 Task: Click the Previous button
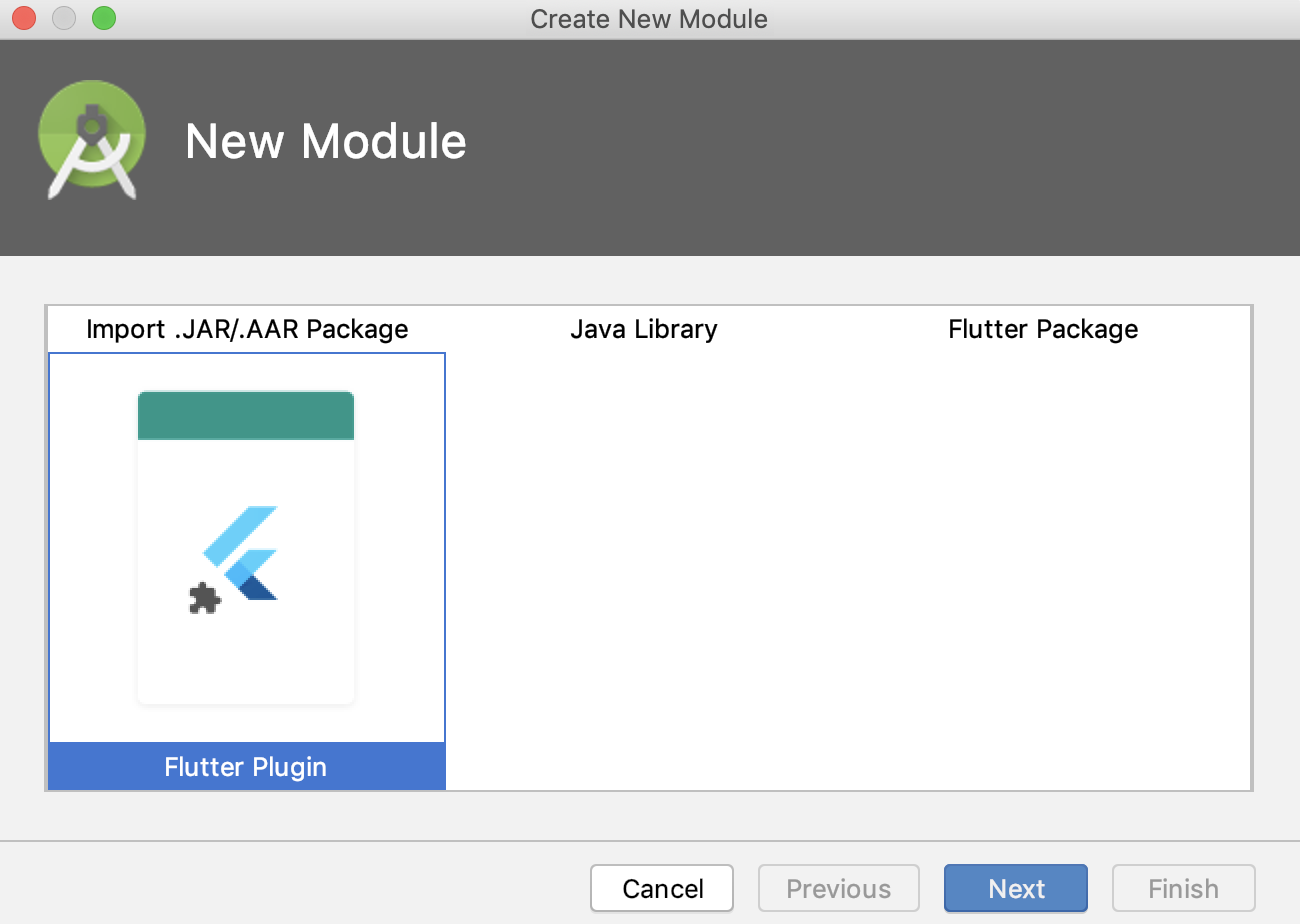839,889
